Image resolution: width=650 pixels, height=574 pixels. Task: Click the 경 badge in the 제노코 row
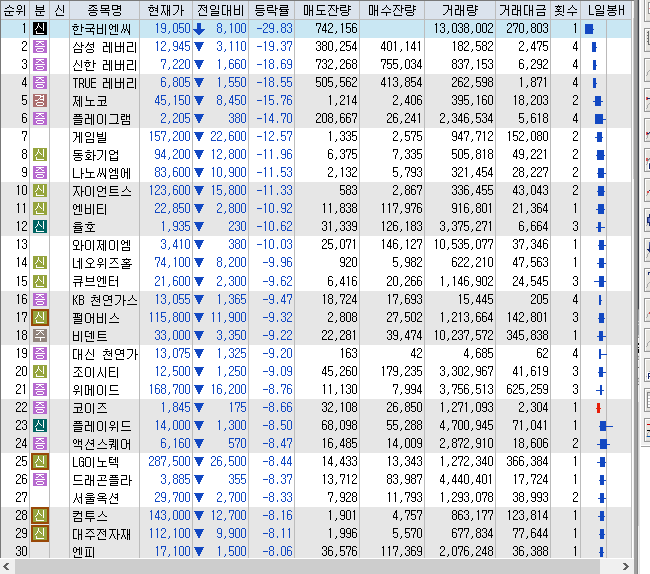(40, 101)
